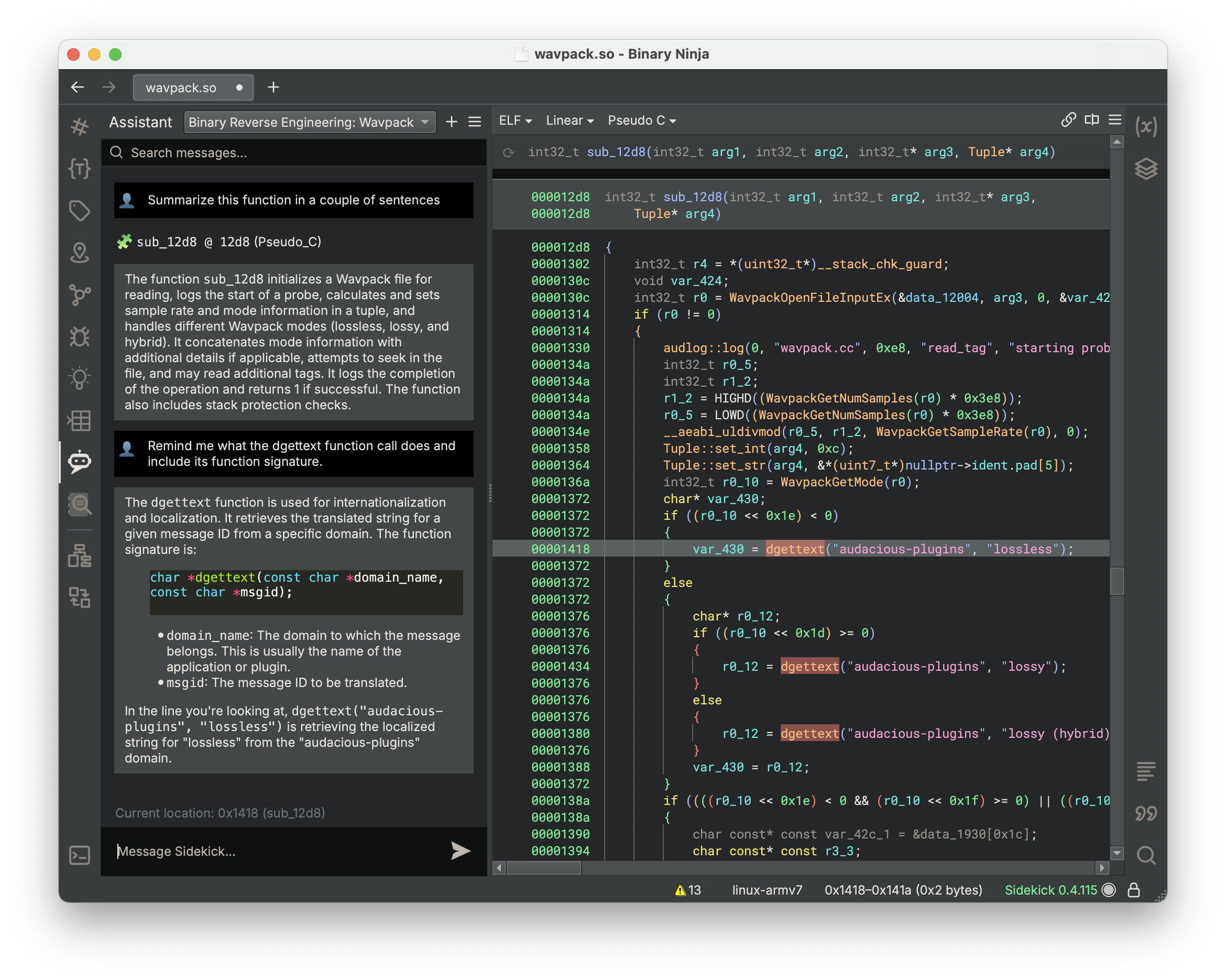Click 'Summarize this function' user message
The width and height of the screenshot is (1226, 980).
click(294, 200)
